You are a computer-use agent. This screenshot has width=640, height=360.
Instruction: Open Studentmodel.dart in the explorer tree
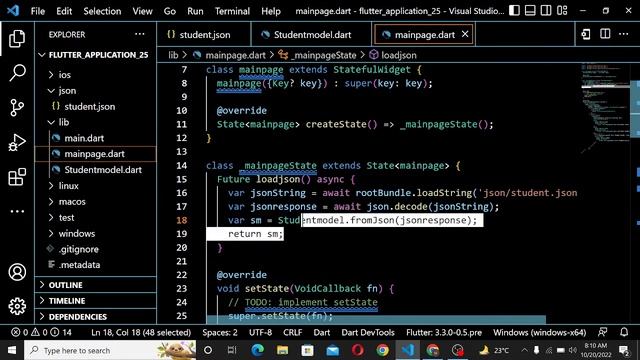[x=96, y=170]
